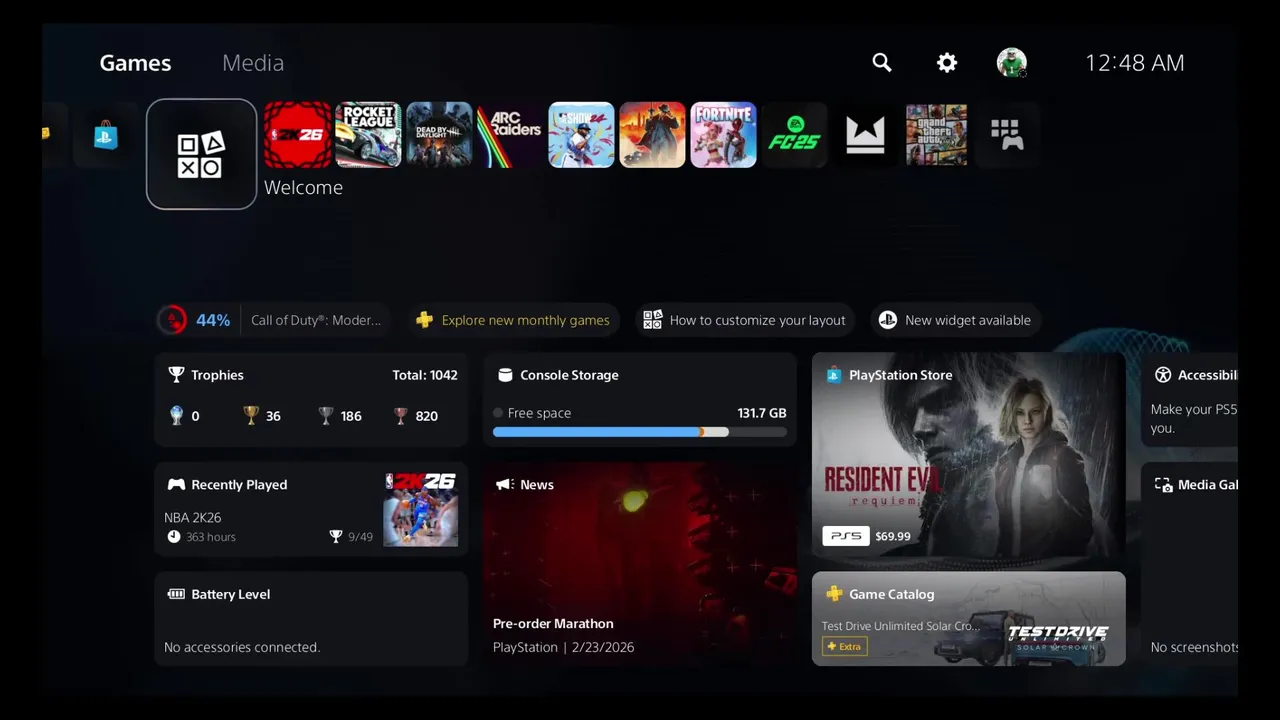Launch the Fortnite game tile
Viewport: 1280px width, 720px height.
click(x=723, y=134)
